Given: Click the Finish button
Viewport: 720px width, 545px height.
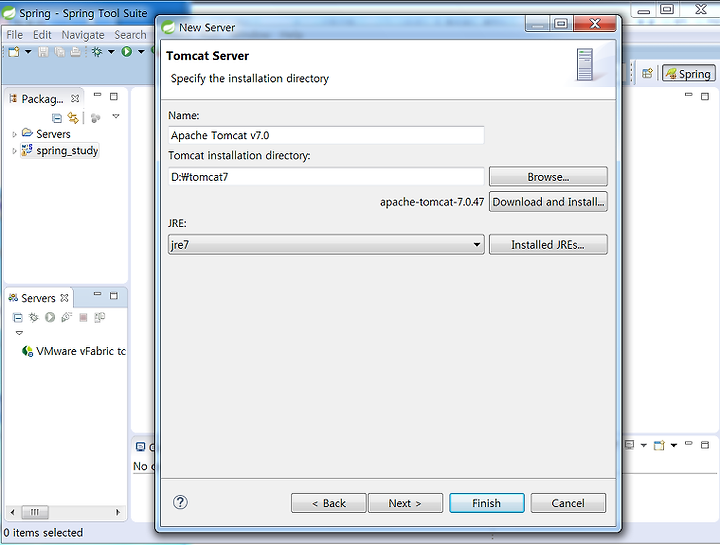Looking at the screenshot, I should coord(487,503).
